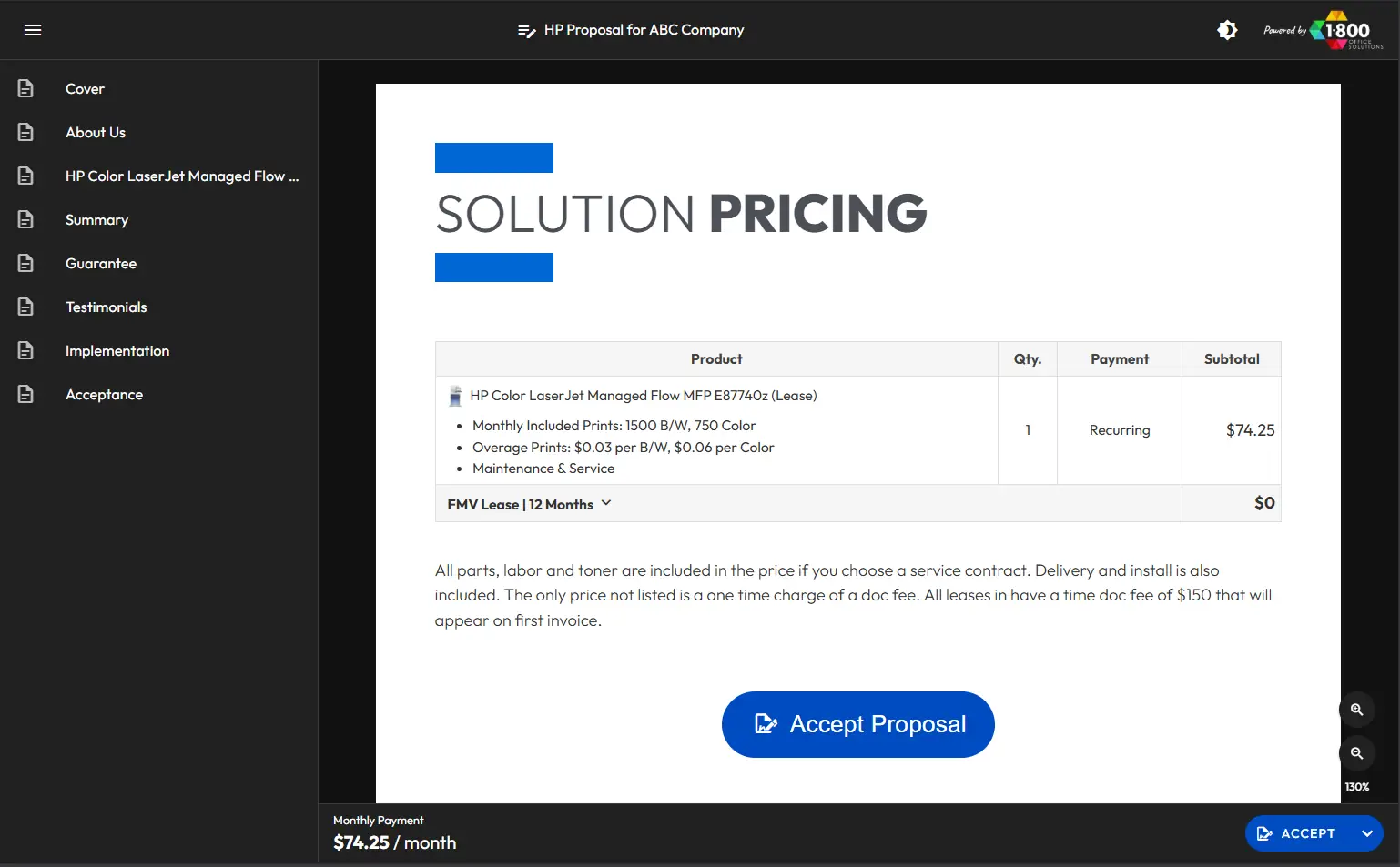Image resolution: width=1400 pixels, height=867 pixels.
Task: Click the Maintenance & Service bullet
Action: point(543,469)
